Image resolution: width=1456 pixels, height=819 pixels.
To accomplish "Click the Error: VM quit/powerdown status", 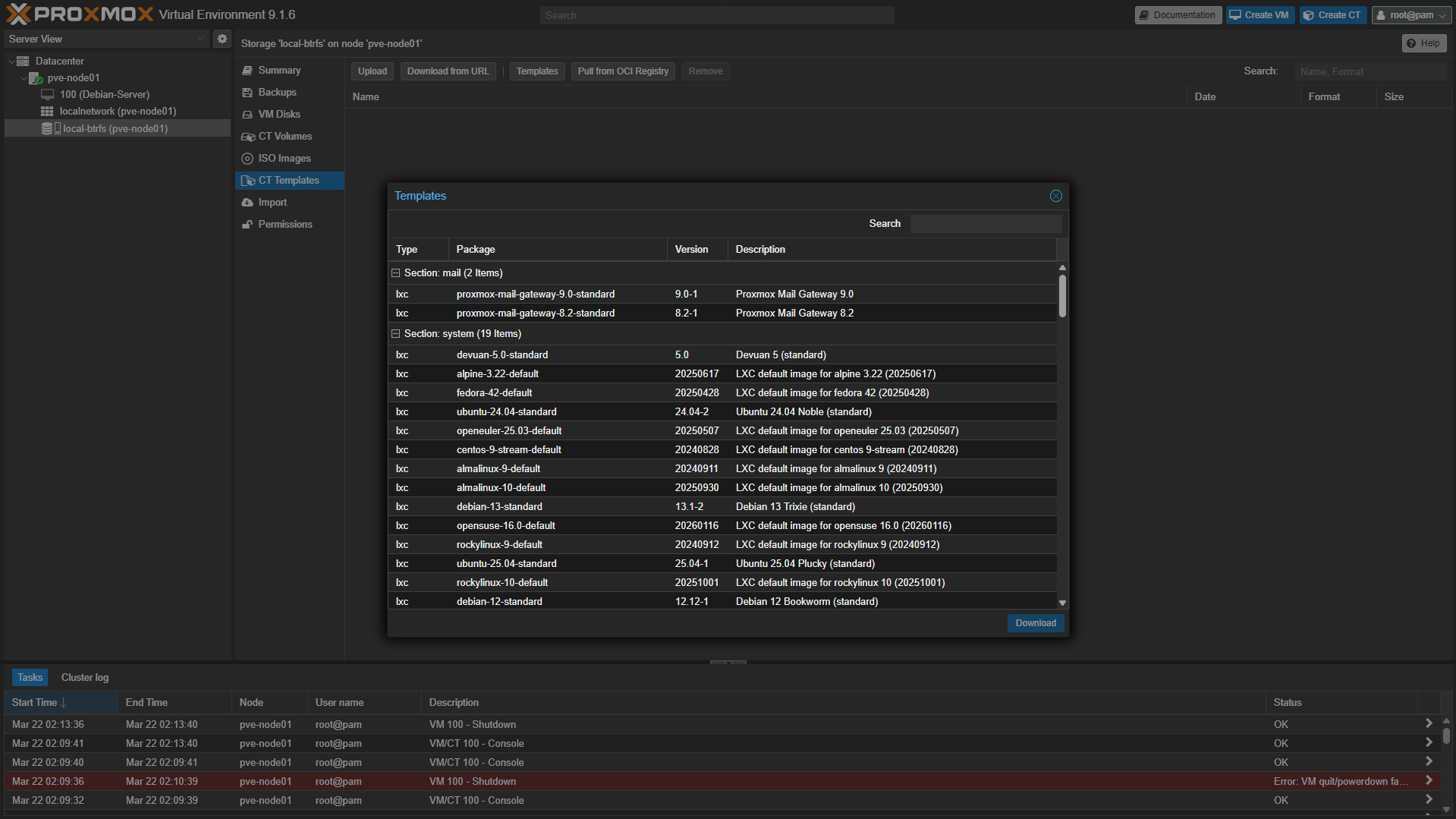I will [x=1341, y=781].
